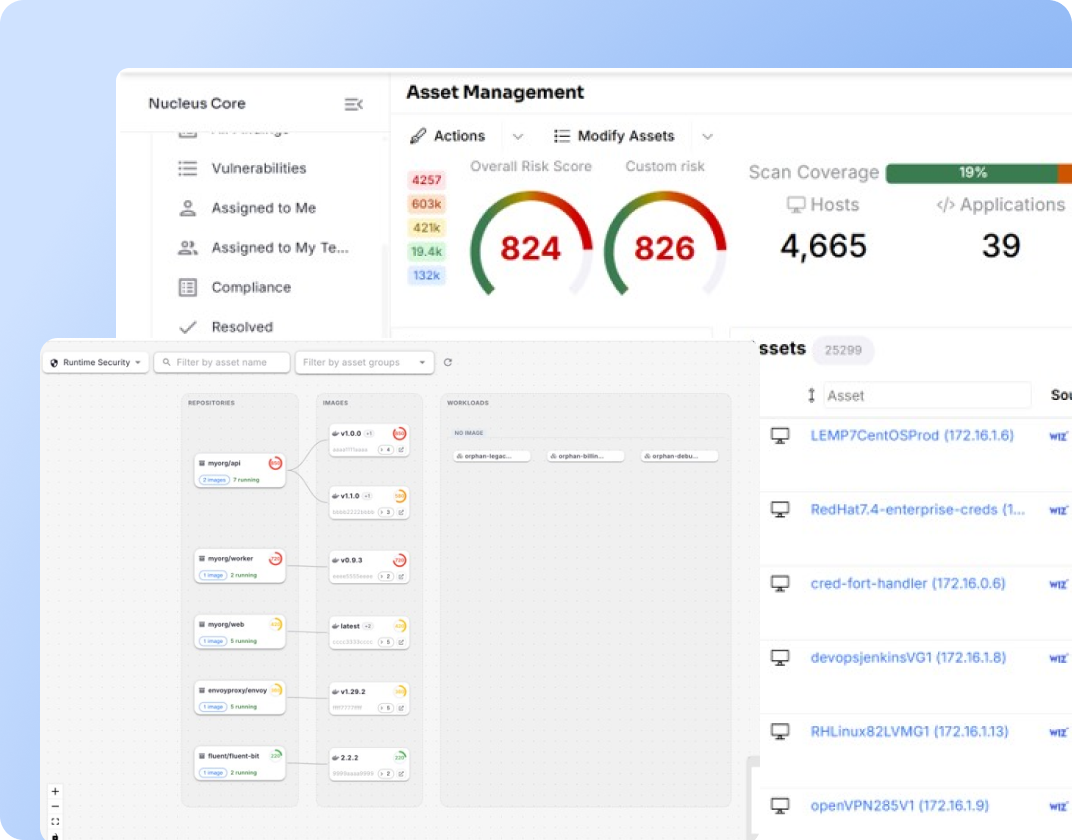Open Vulnerabilities in the sidebar

click(258, 168)
